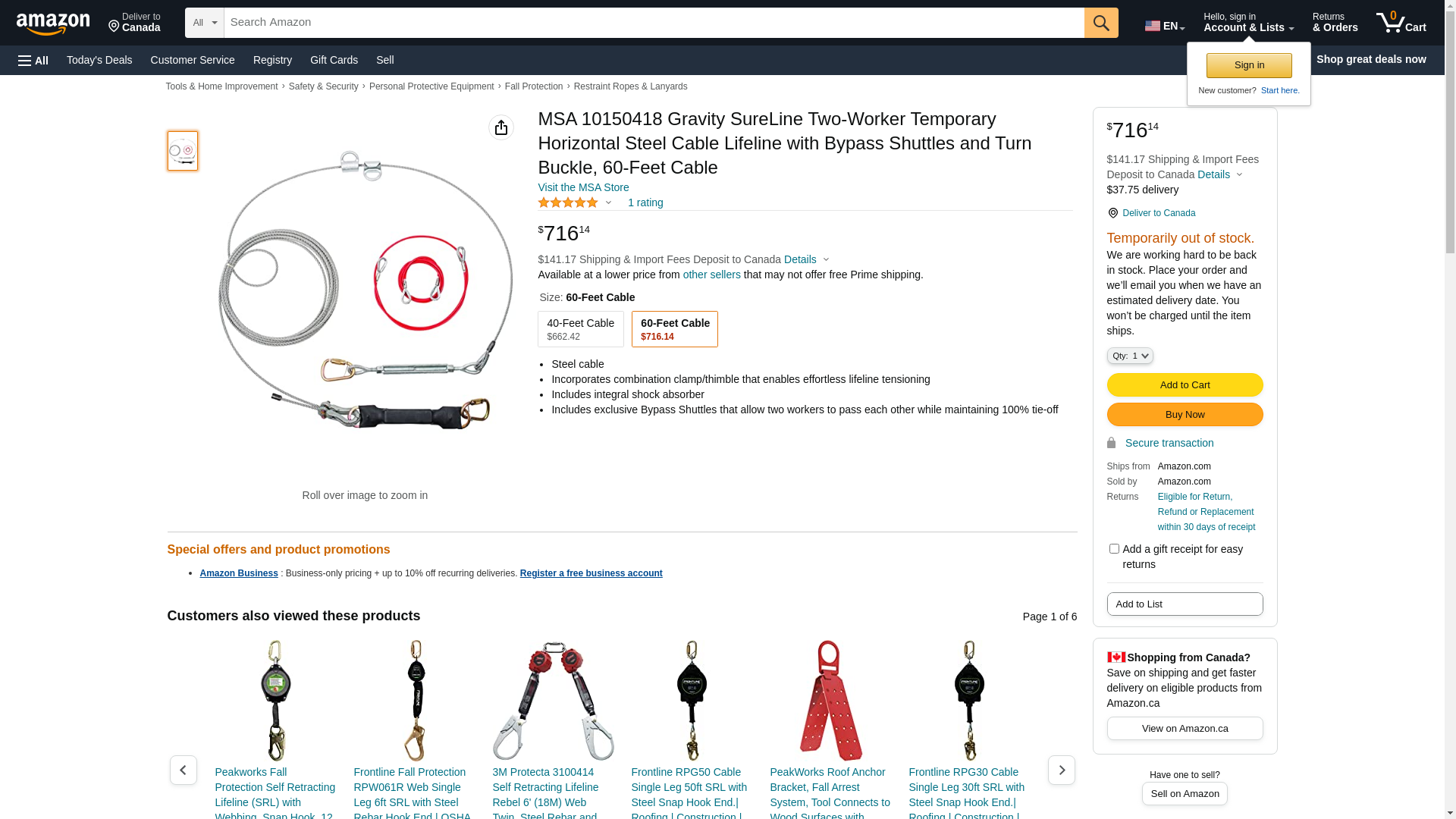Click next arrow in product carousel
The height and width of the screenshot is (819, 1456).
[1061, 770]
